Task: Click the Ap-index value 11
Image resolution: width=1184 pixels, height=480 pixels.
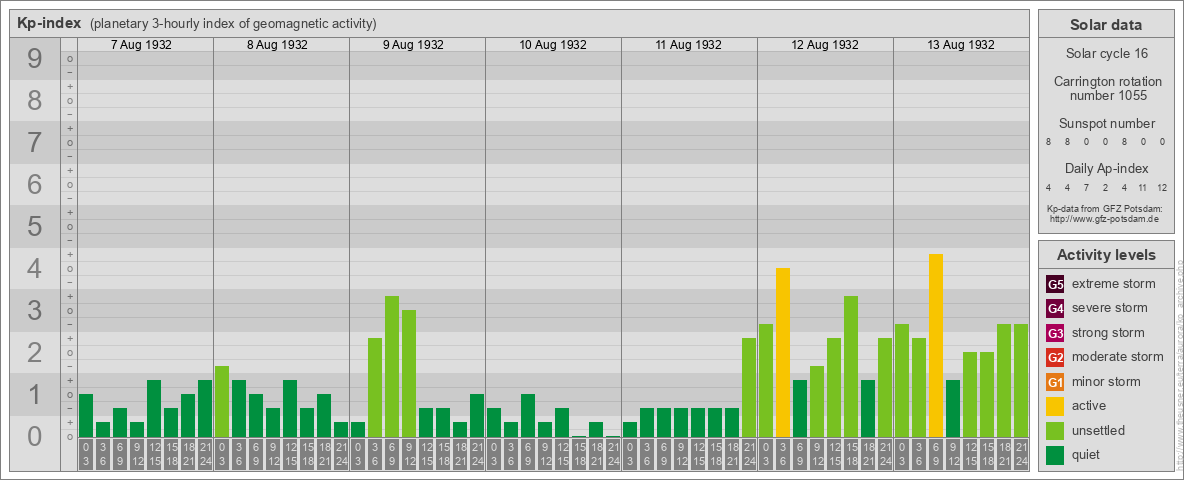Action: tap(1143, 188)
